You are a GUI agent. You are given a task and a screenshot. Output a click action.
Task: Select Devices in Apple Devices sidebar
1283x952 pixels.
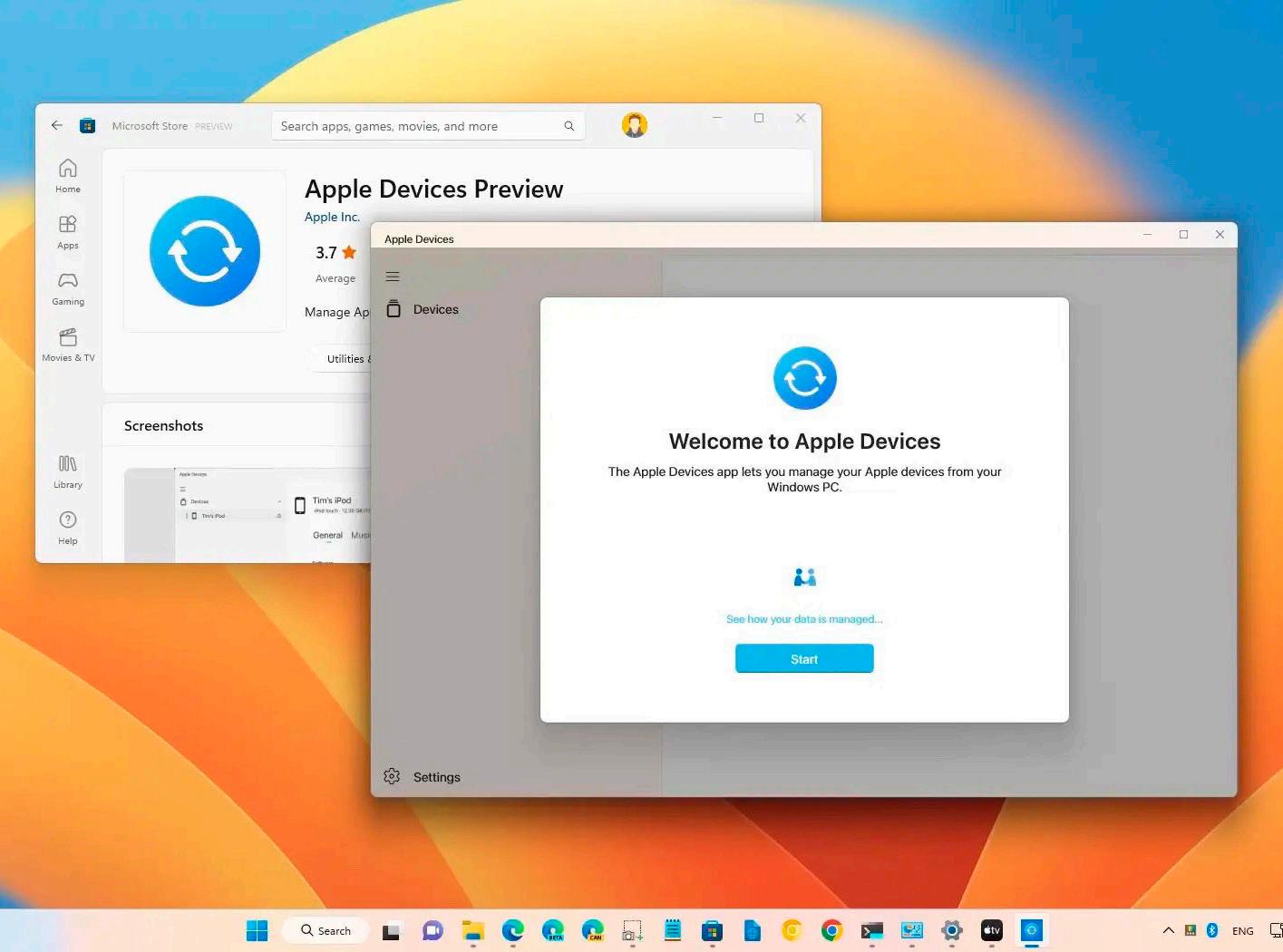coord(435,309)
